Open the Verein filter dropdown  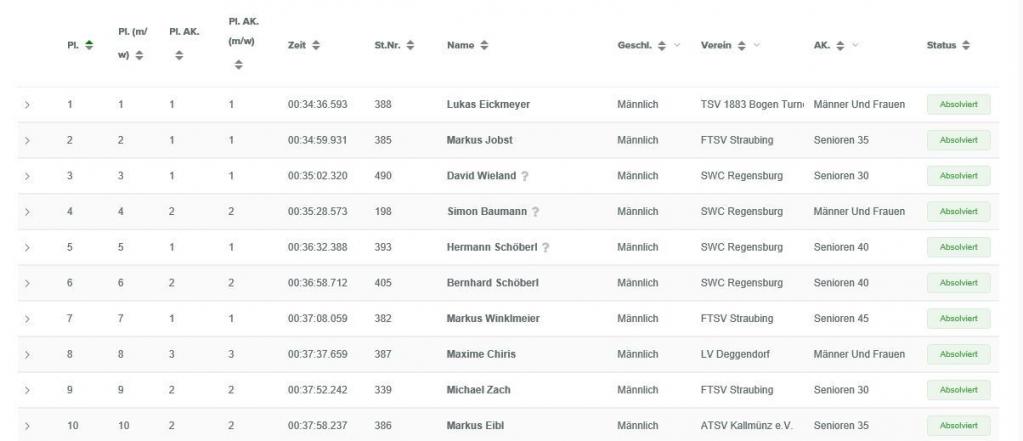[756, 46]
